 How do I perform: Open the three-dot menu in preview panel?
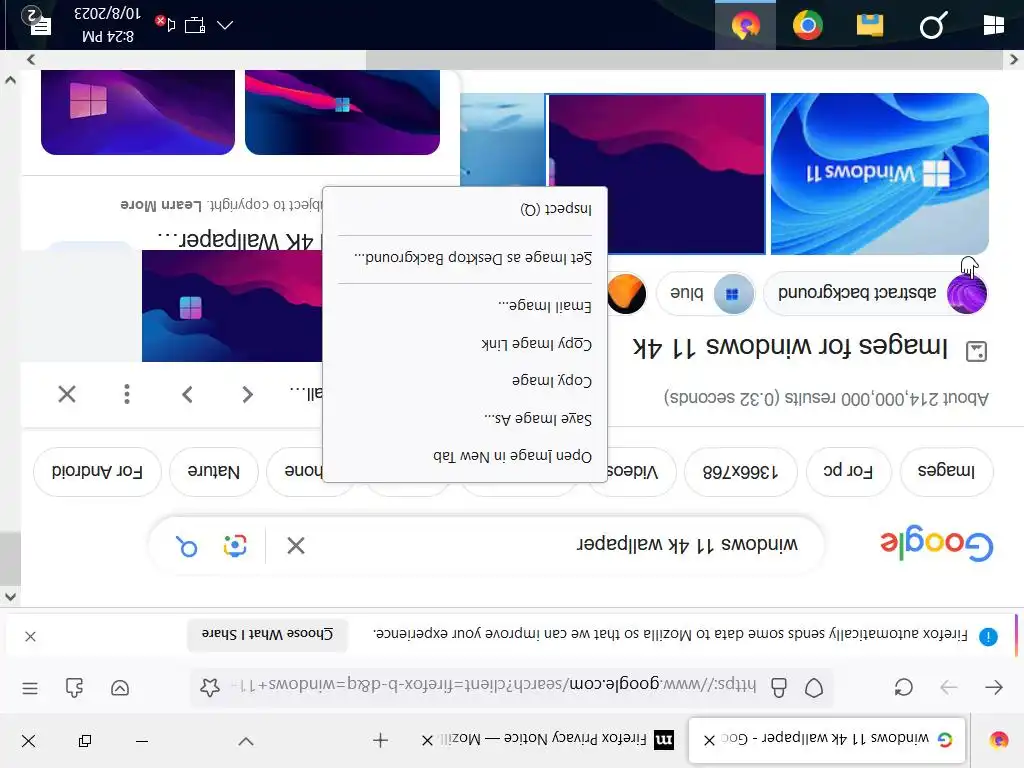[127, 394]
